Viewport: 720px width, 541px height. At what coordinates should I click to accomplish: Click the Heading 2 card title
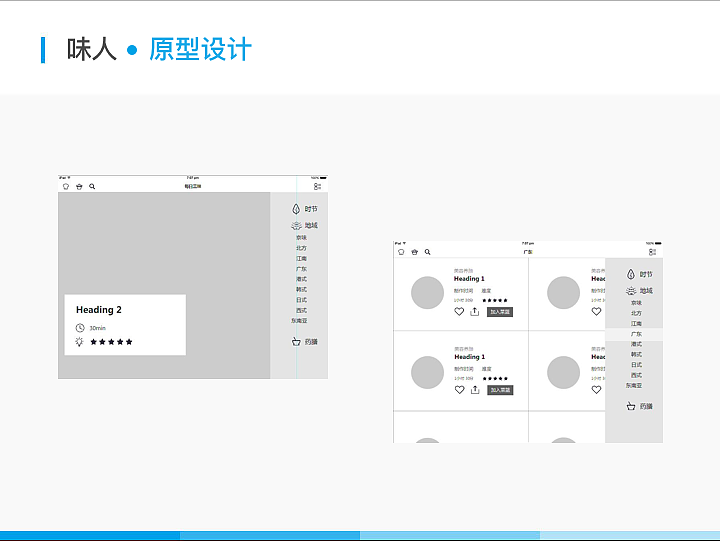99,310
